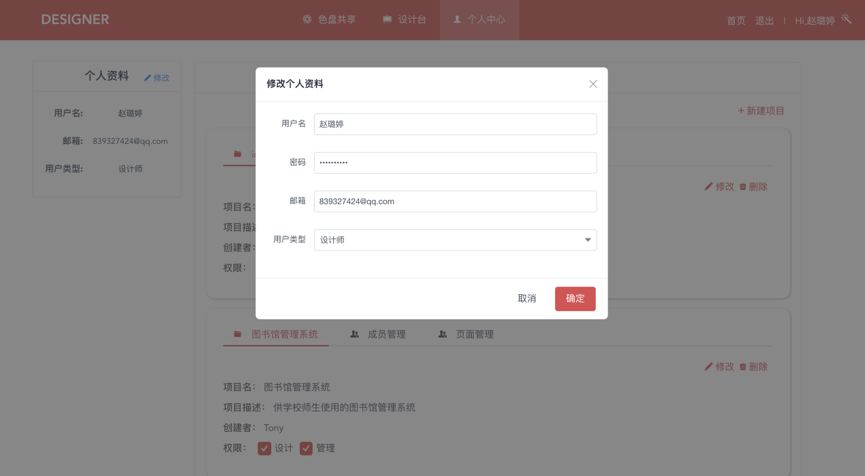
Task: Click email 839327424@qq.com in profile panel
Action: point(130,141)
